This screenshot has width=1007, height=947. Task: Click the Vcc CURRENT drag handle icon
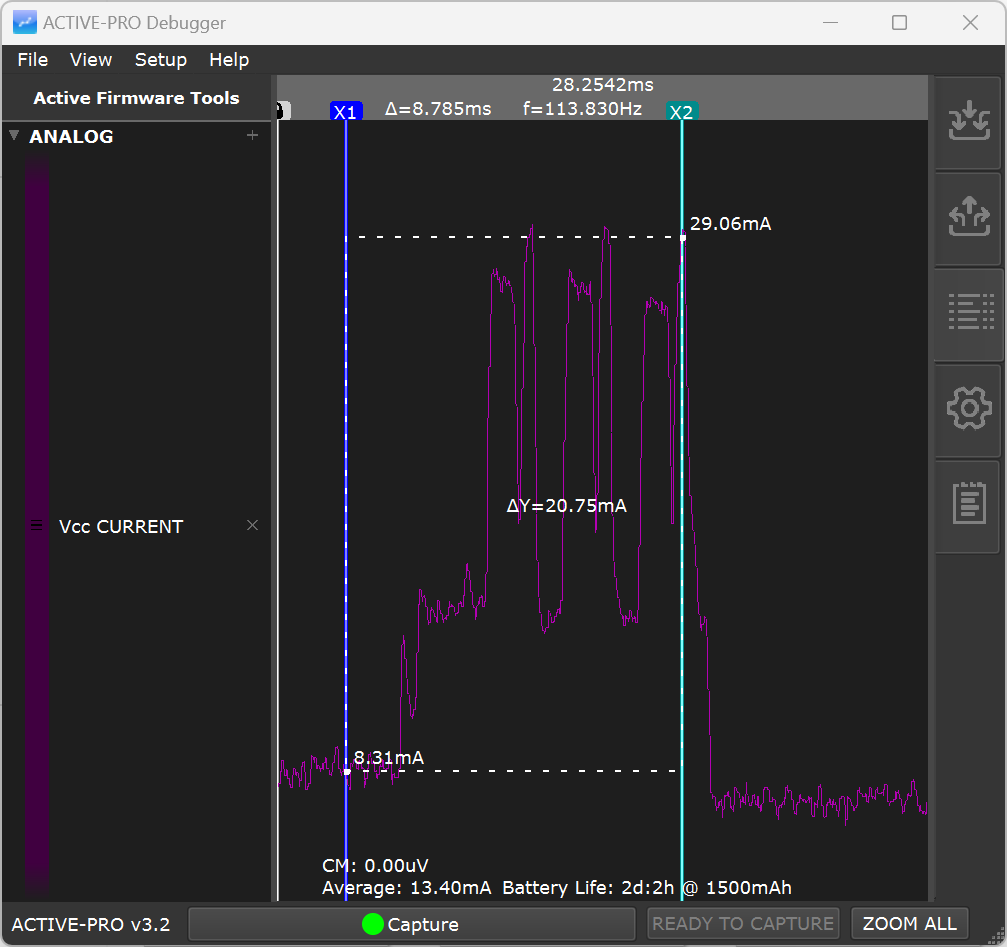[x=37, y=526]
